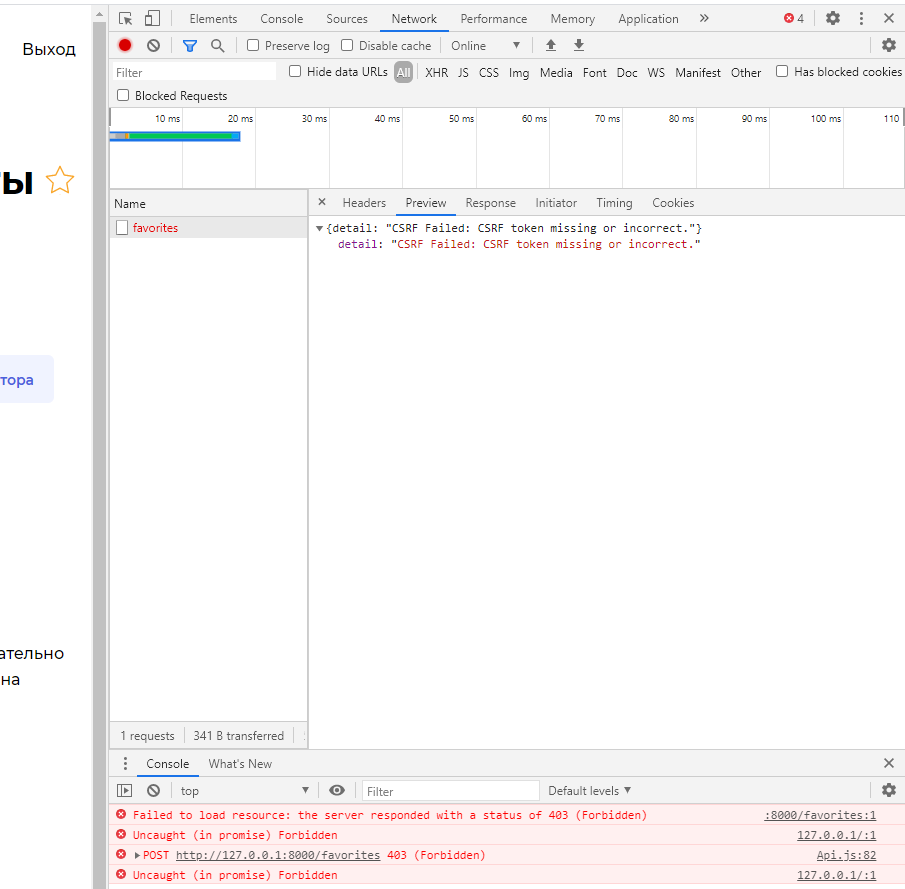Open the Api.js:82 source link
Screen dimensions: 905x889
[846, 855]
